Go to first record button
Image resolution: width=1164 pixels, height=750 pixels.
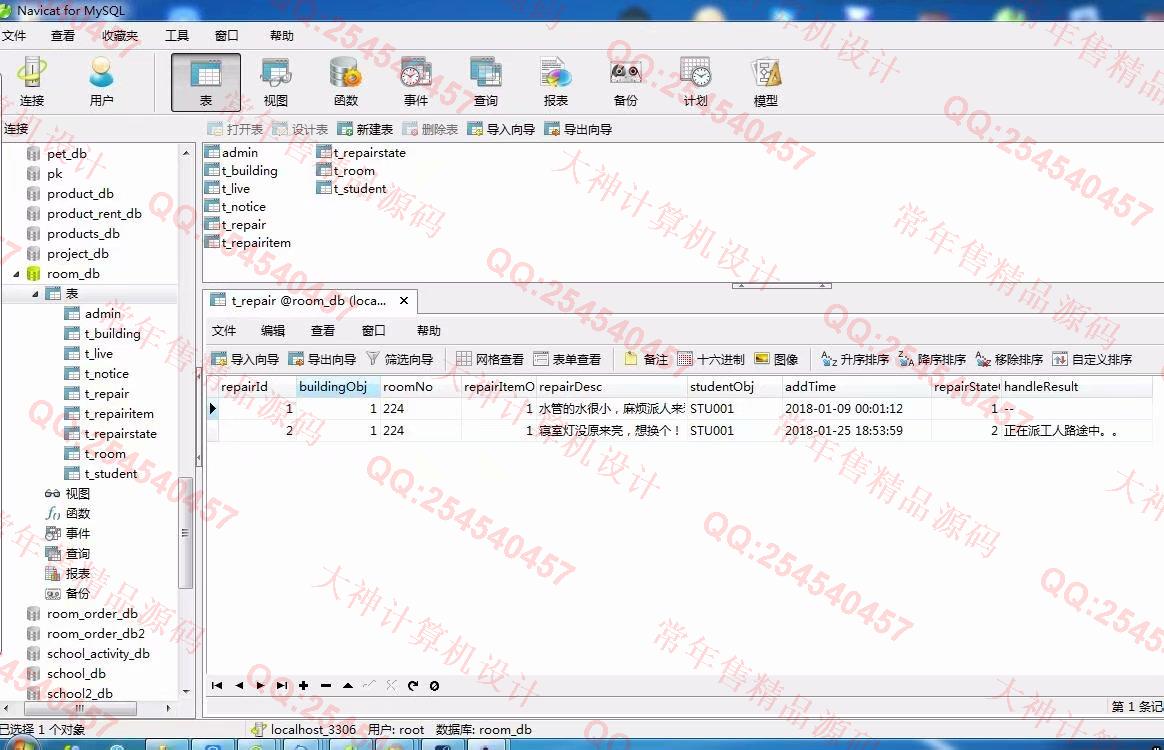pyautogui.click(x=217, y=685)
